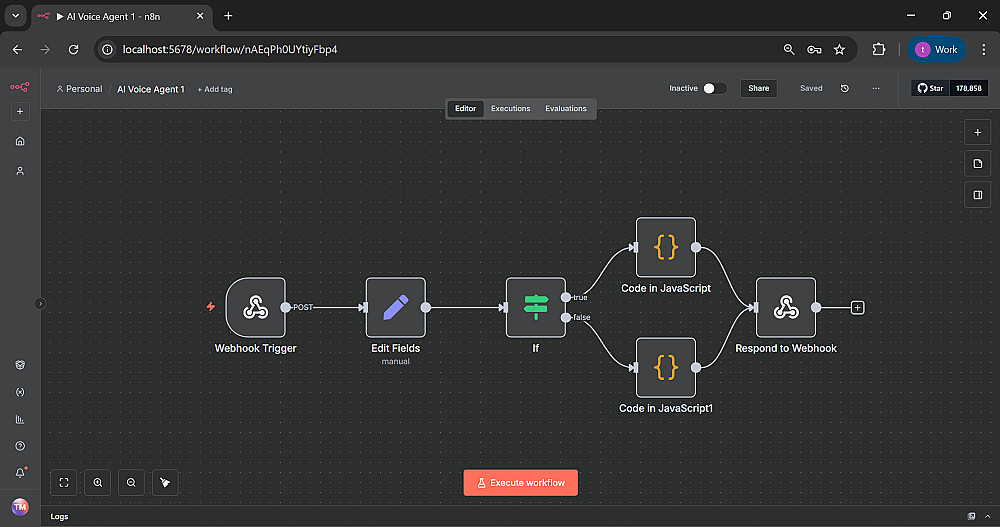Toggle the workflow Inactive switch
Viewport: 1000px width, 527px height.
click(x=714, y=89)
